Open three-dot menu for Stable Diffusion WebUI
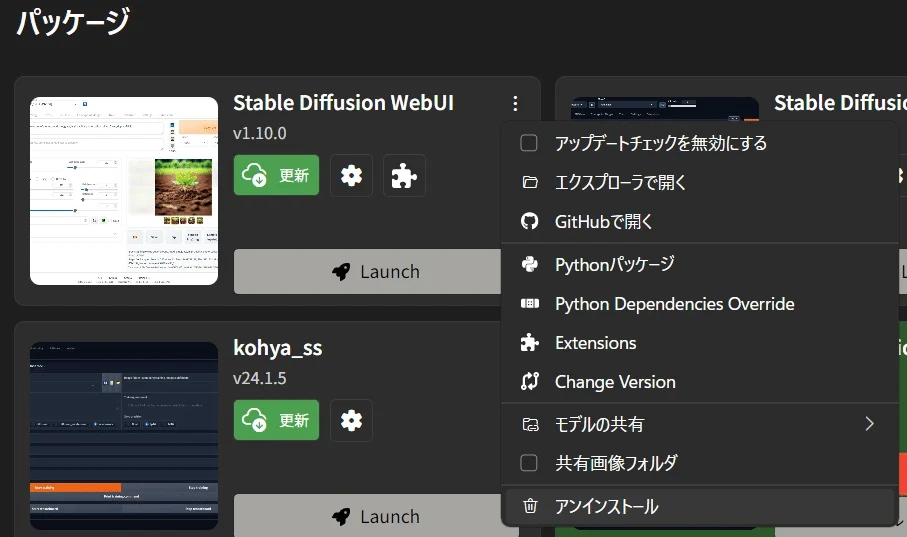 515,104
